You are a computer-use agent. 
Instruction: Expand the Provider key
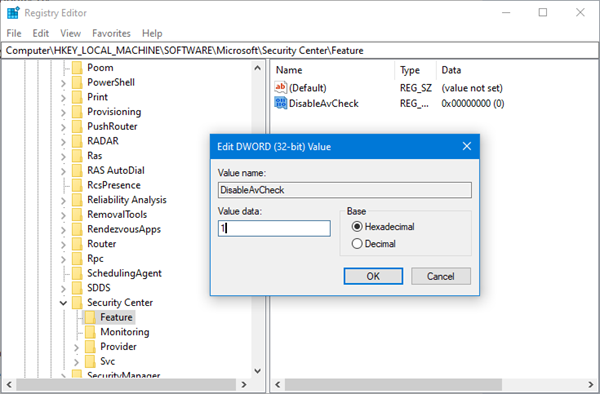pos(77,347)
